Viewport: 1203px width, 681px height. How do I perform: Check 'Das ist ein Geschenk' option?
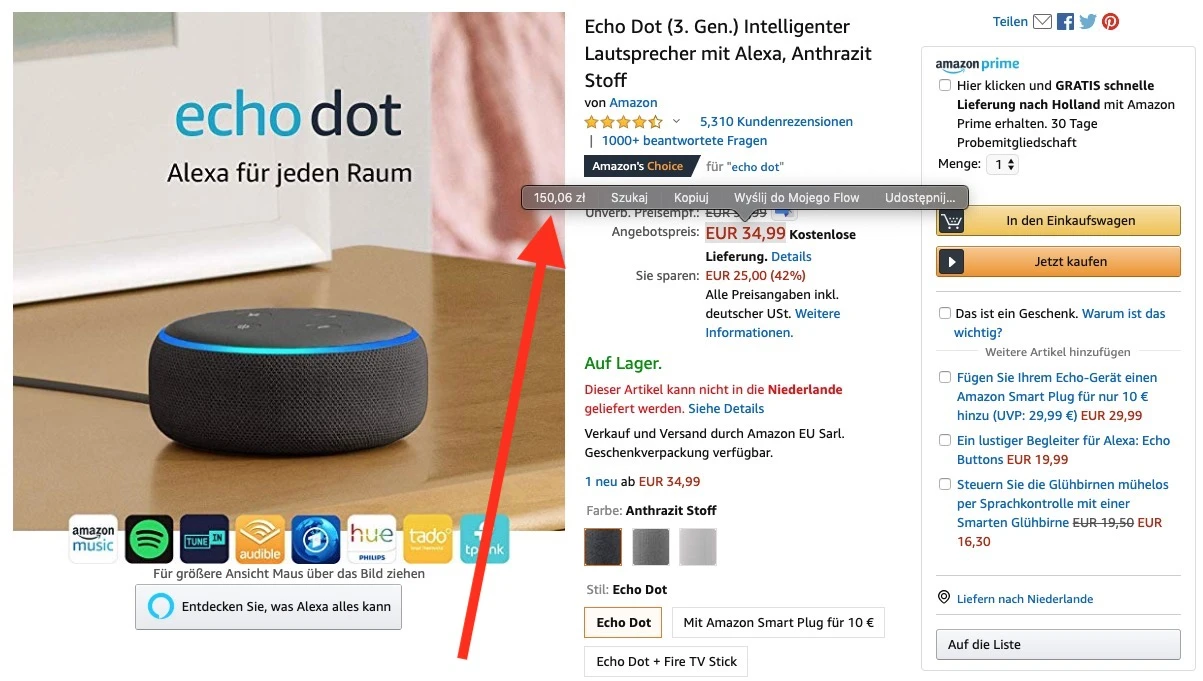point(945,313)
